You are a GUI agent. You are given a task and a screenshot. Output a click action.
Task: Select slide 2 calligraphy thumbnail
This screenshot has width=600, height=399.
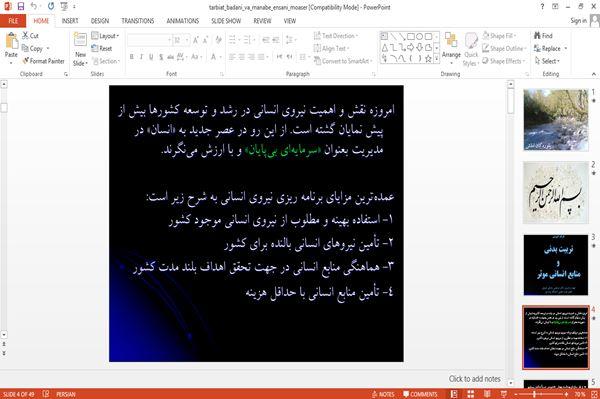pyautogui.click(x=556, y=192)
